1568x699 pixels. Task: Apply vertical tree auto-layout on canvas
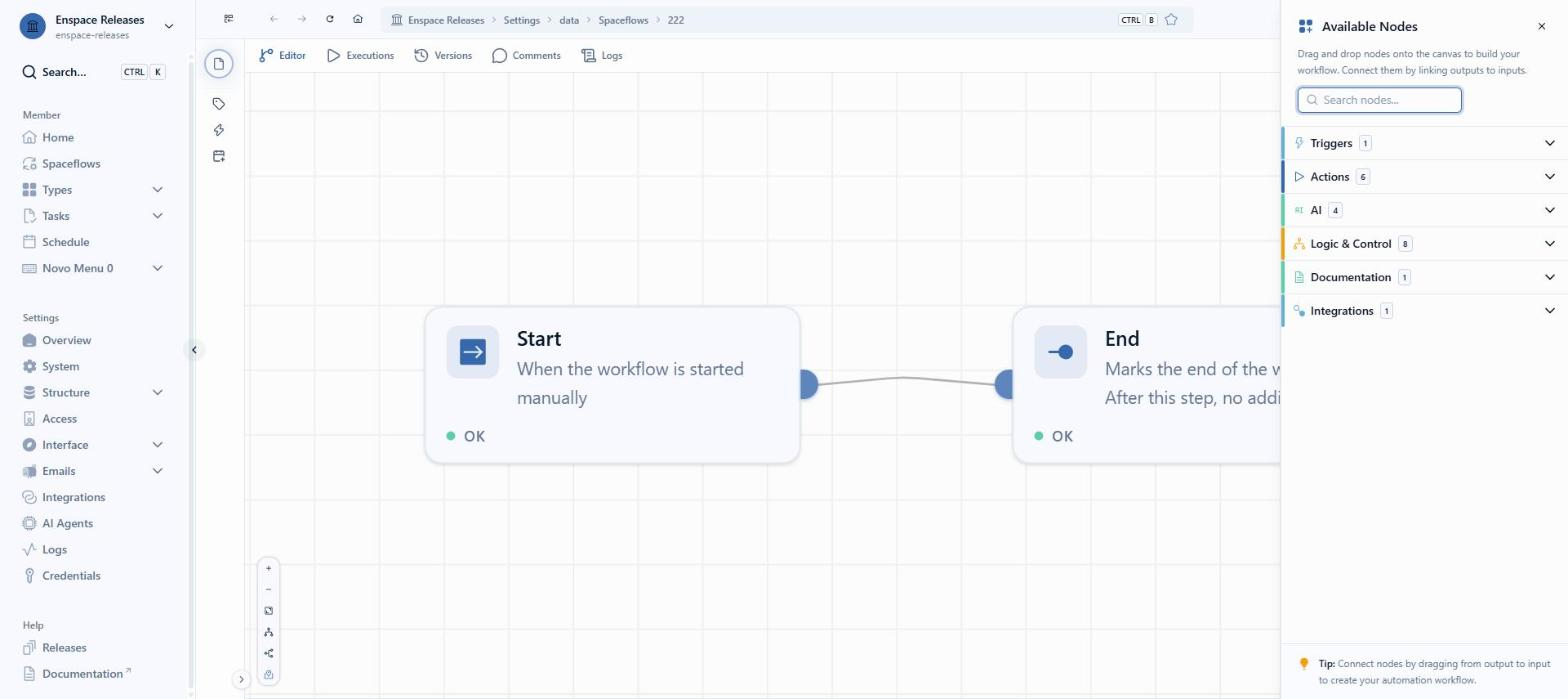click(x=268, y=632)
